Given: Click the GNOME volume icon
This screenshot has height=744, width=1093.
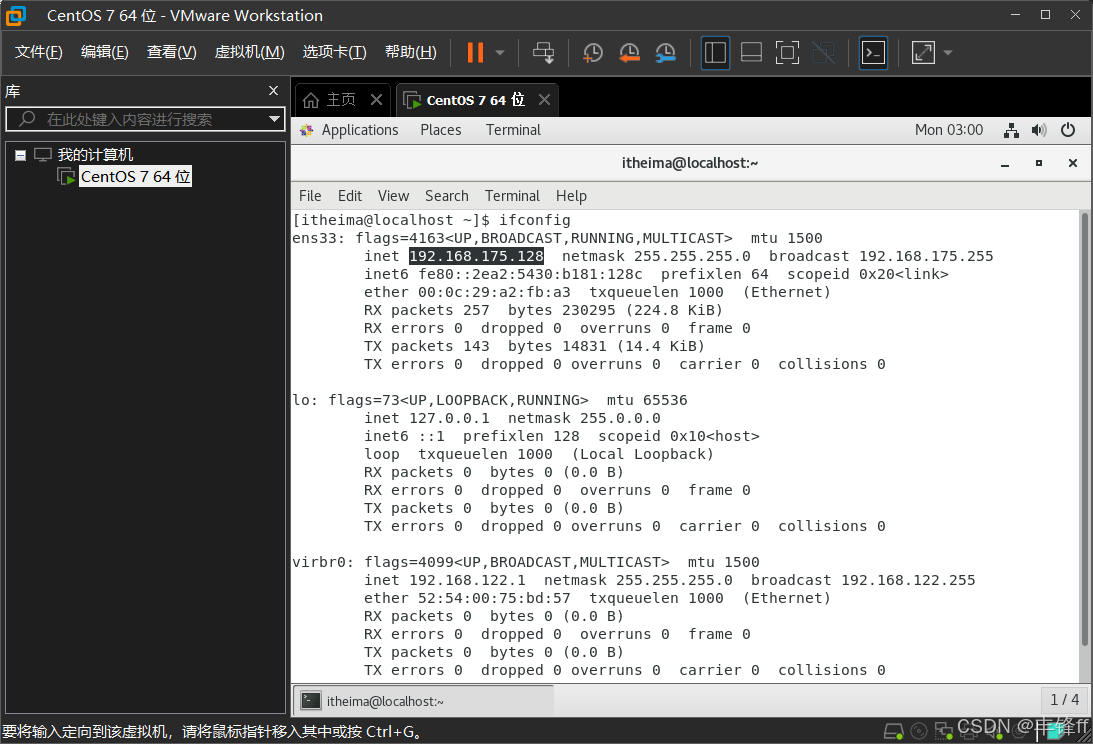Looking at the screenshot, I should click(x=1039, y=130).
